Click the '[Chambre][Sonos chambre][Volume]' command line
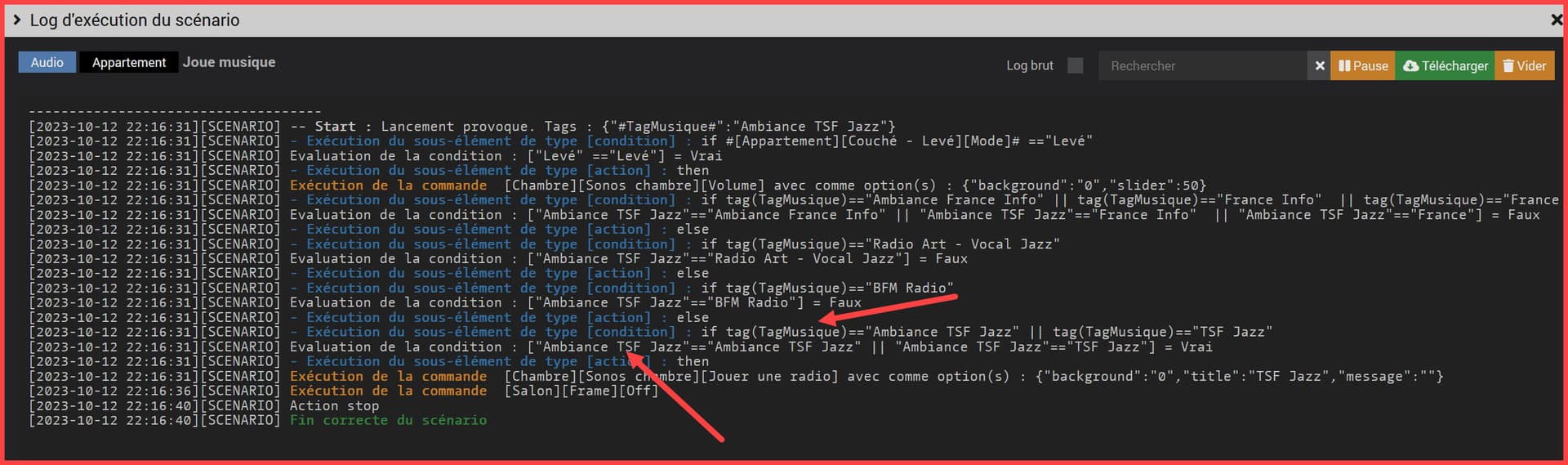The height and width of the screenshot is (465, 1568). point(617,185)
